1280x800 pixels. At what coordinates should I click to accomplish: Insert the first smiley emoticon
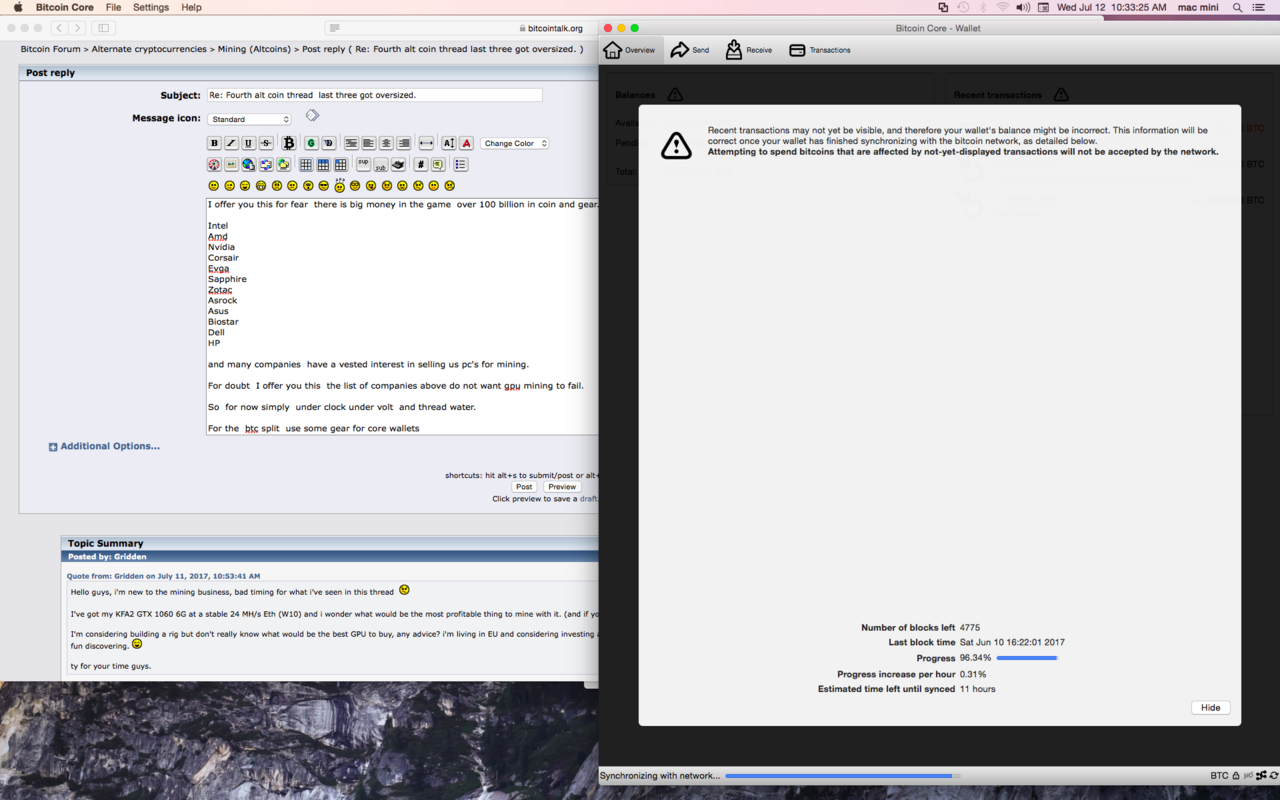(214, 186)
